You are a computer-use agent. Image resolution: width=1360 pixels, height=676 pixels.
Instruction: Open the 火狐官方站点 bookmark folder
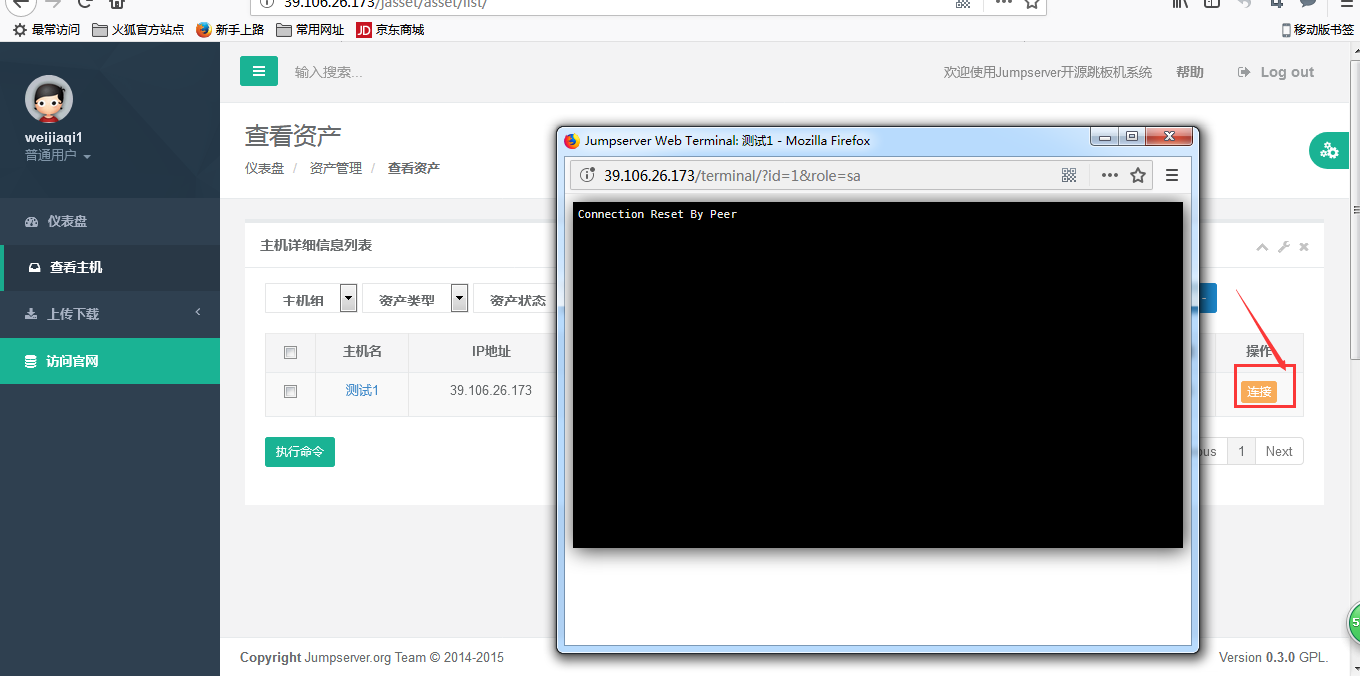pos(138,30)
